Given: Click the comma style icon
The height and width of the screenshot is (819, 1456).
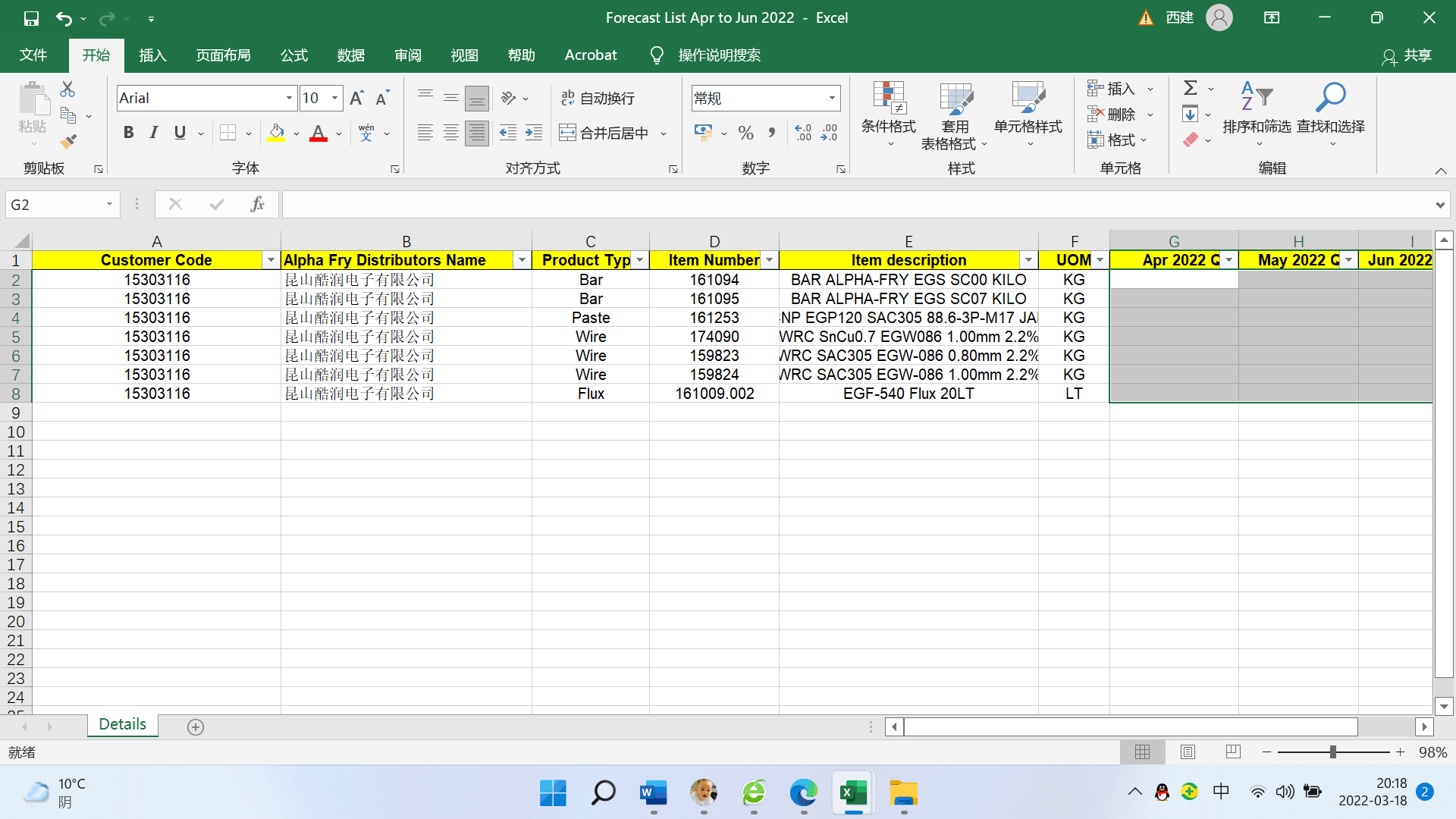Looking at the screenshot, I should coord(771,133).
